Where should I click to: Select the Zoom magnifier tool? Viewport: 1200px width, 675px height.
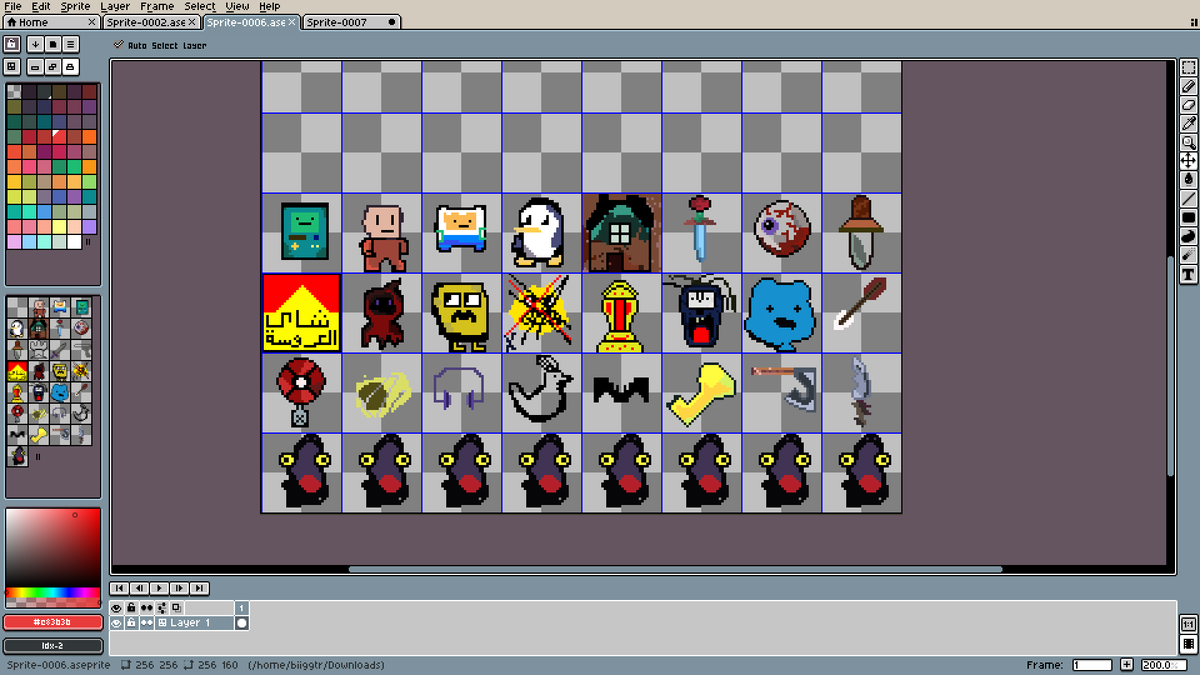tap(1189, 143)
